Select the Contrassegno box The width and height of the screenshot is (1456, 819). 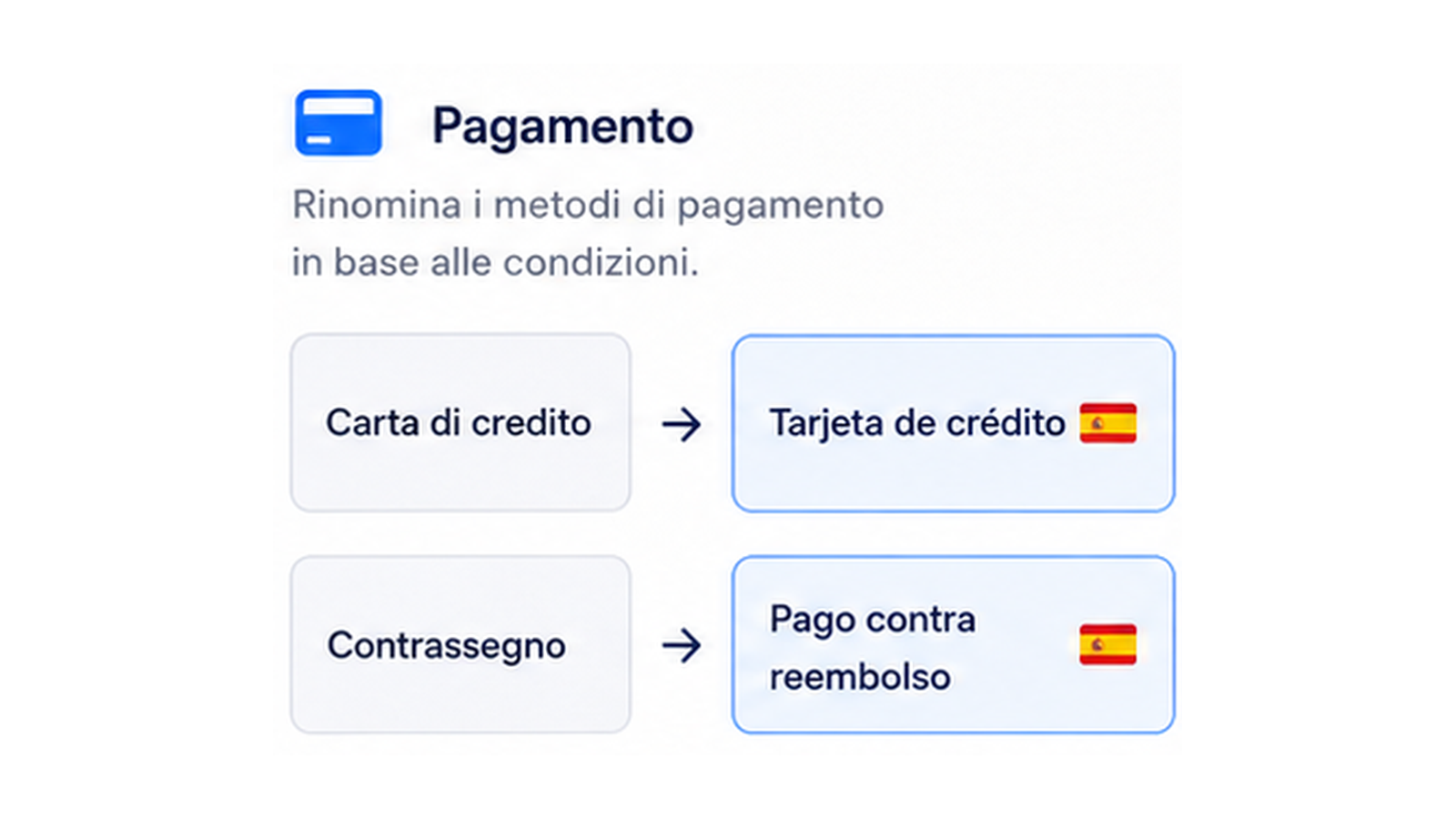pyautogui.click(x=460, y=644)
